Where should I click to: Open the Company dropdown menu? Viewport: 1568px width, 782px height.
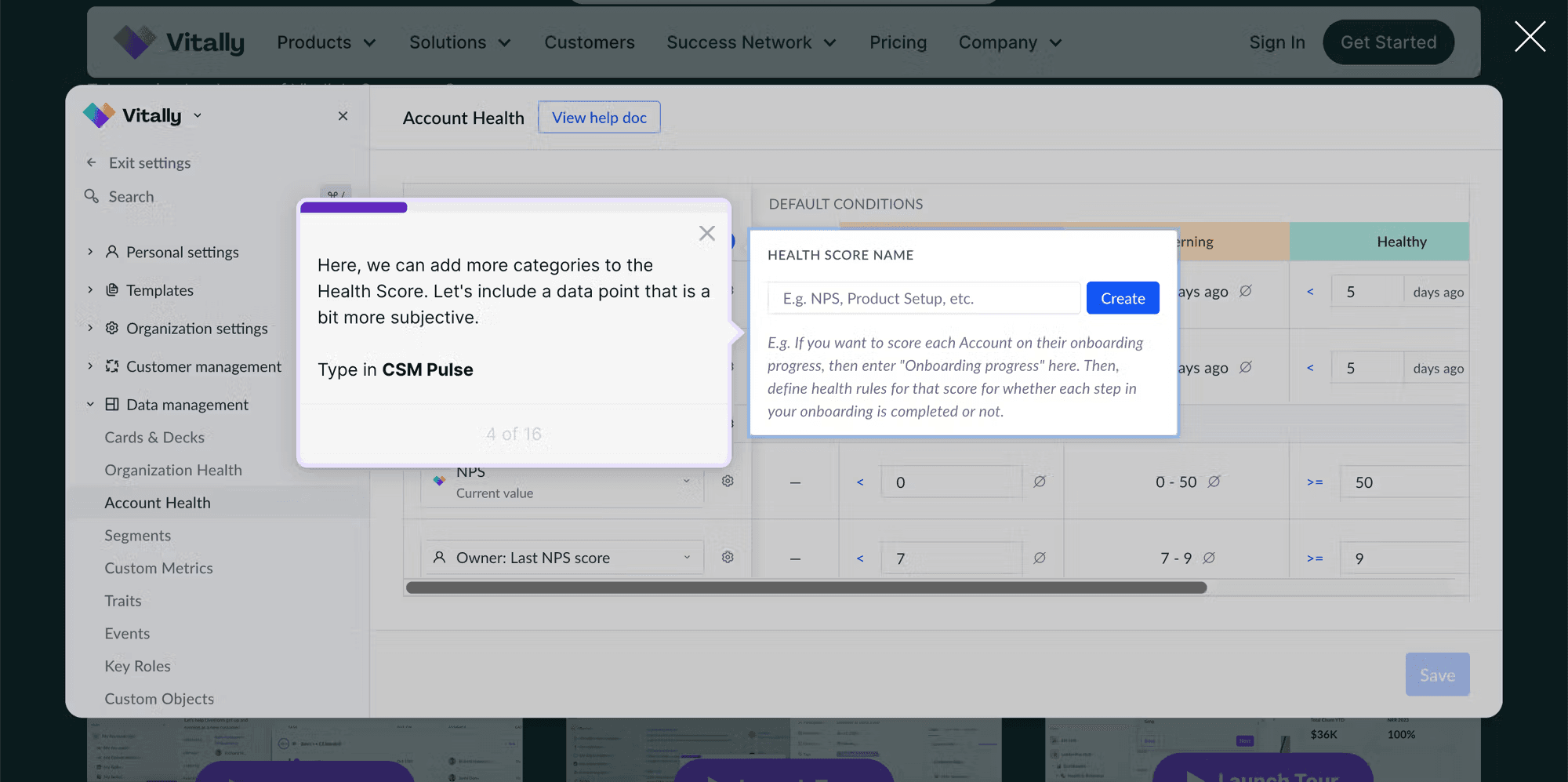point(1010,42)
